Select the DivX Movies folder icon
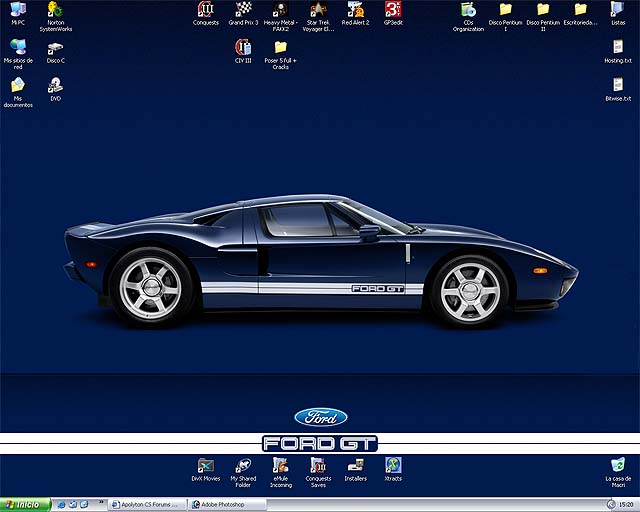Image resolution: width=640 pixels, height=512 pixels. 205,465
